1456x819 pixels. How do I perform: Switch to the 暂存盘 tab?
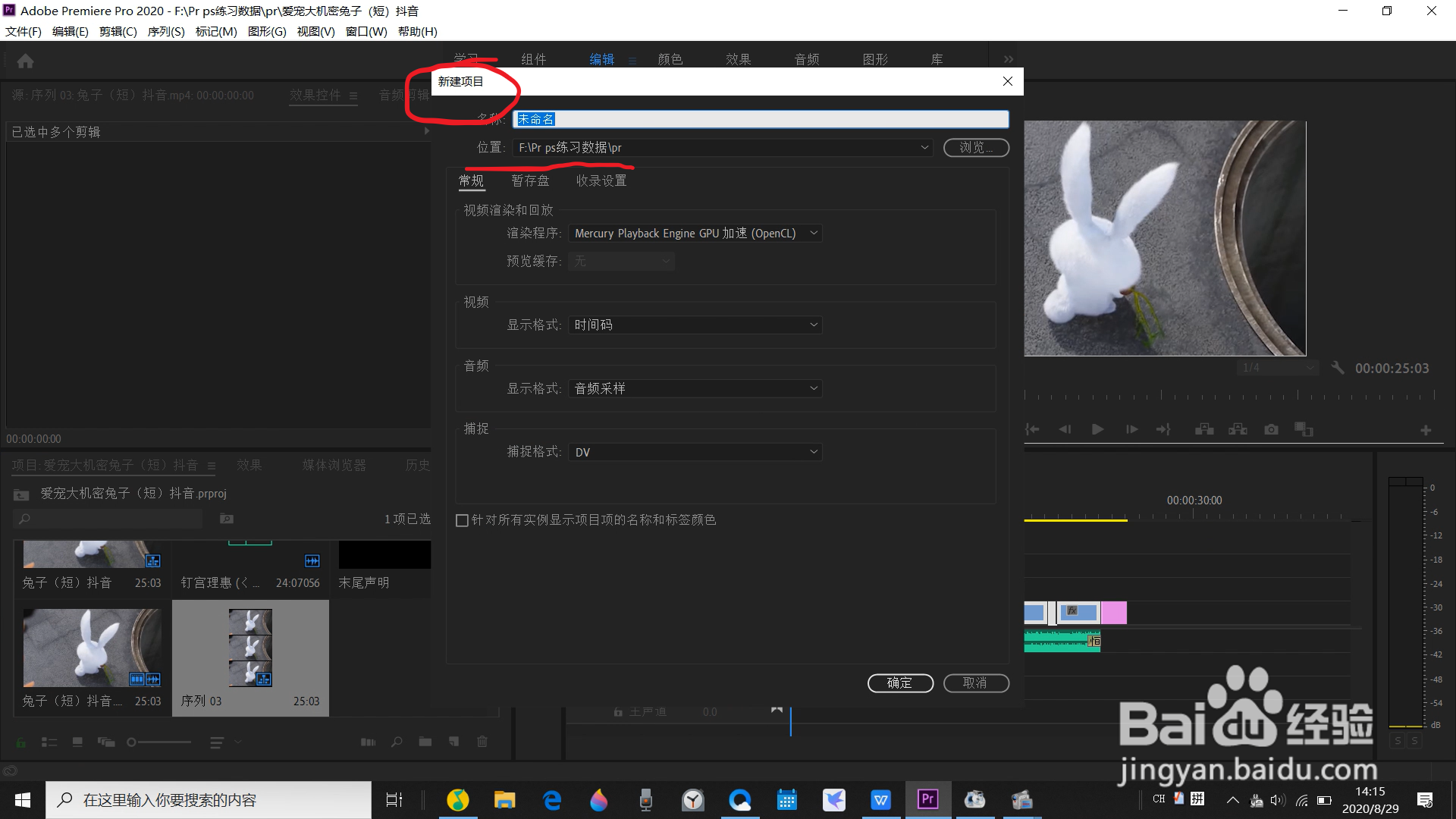tap(530, 180)
